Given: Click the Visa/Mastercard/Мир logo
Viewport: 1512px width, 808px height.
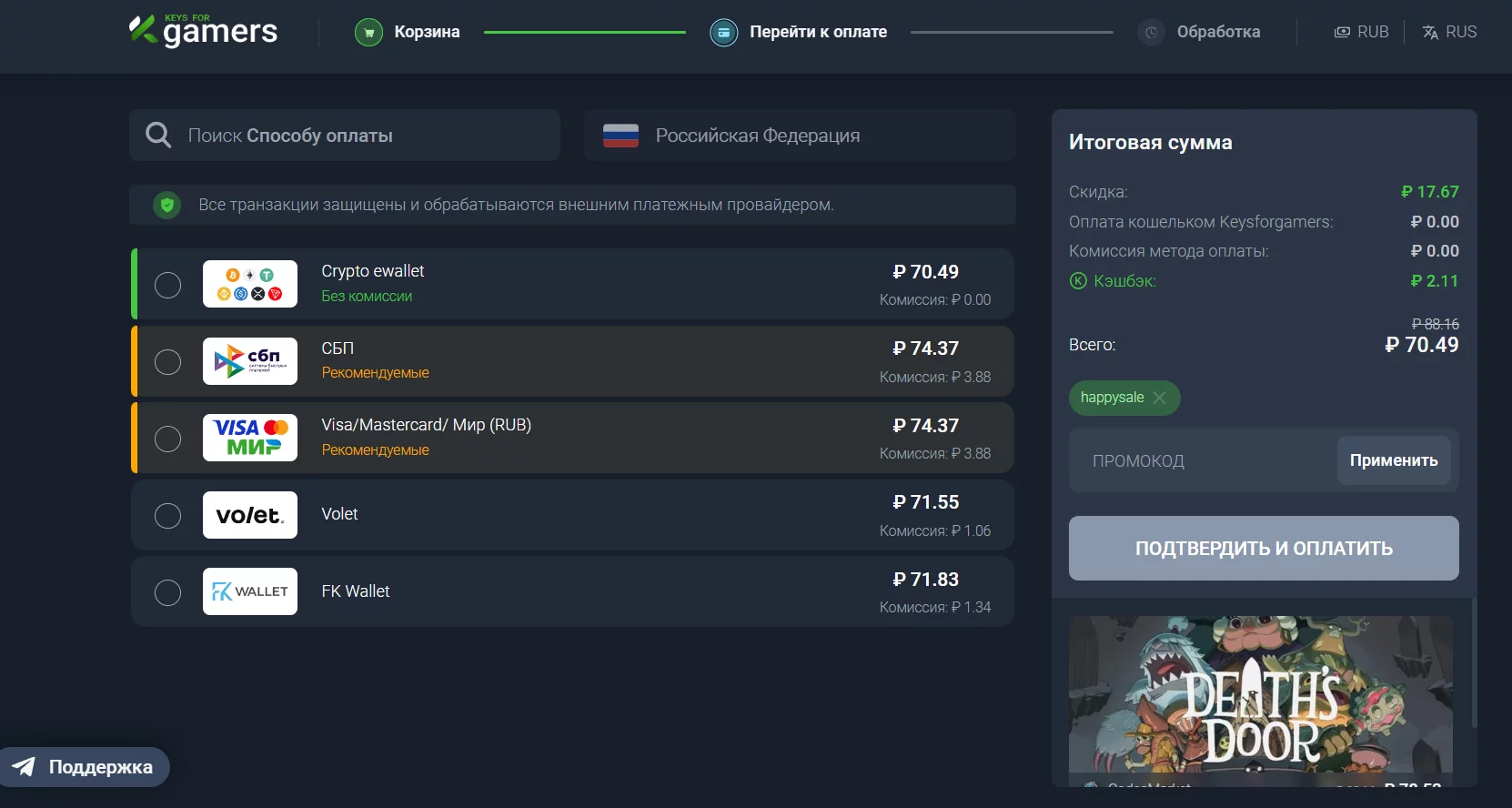Looking at the screenshot, I should [250, 438].
